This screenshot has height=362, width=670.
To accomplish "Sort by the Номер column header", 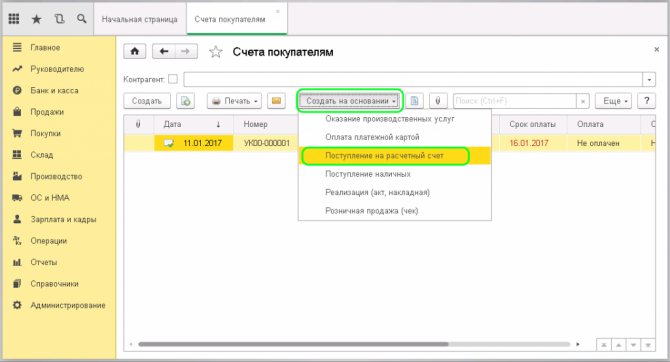I will pos(265,124).
